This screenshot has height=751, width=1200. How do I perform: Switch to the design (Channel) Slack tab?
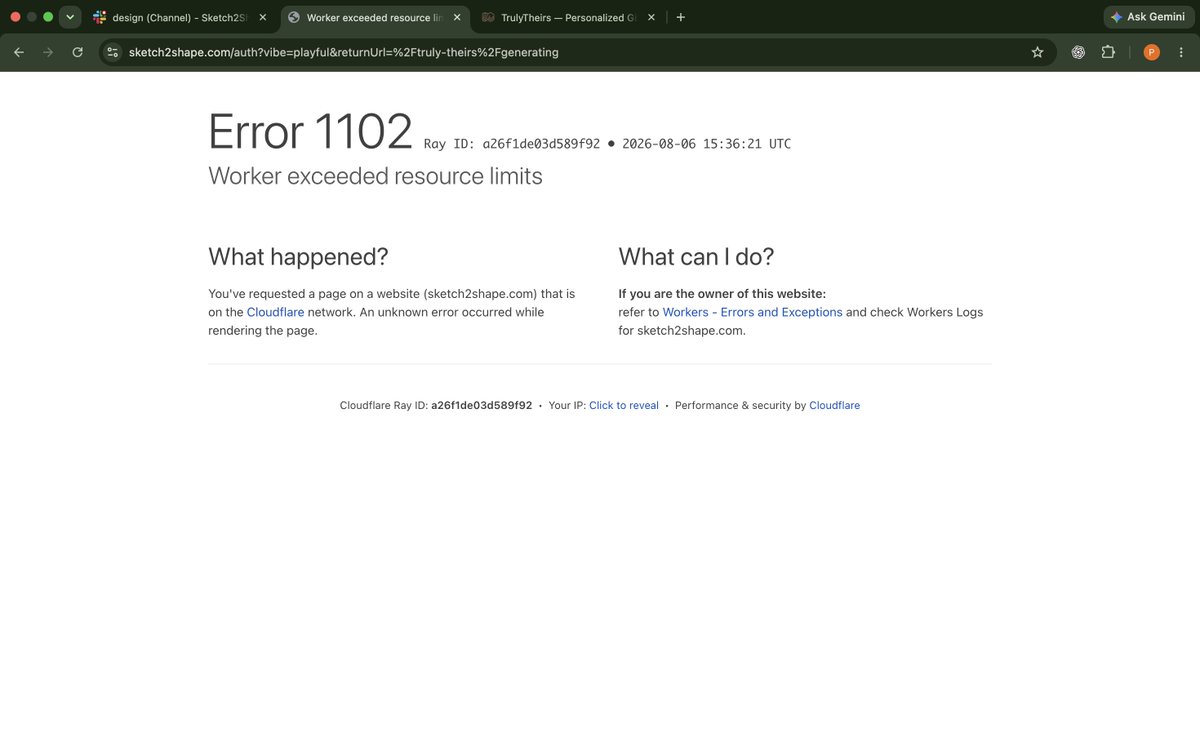click(x=179, y=17)
